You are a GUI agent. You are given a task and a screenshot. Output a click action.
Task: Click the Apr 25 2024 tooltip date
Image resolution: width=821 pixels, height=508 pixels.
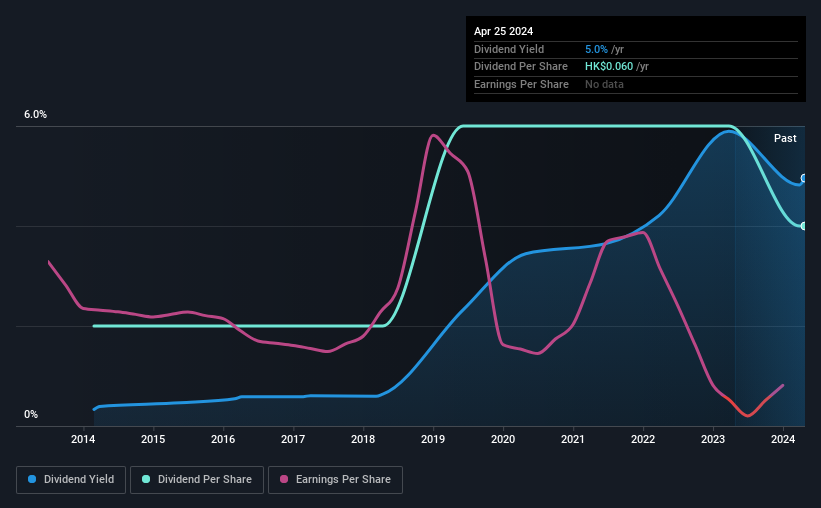(503, 31)
